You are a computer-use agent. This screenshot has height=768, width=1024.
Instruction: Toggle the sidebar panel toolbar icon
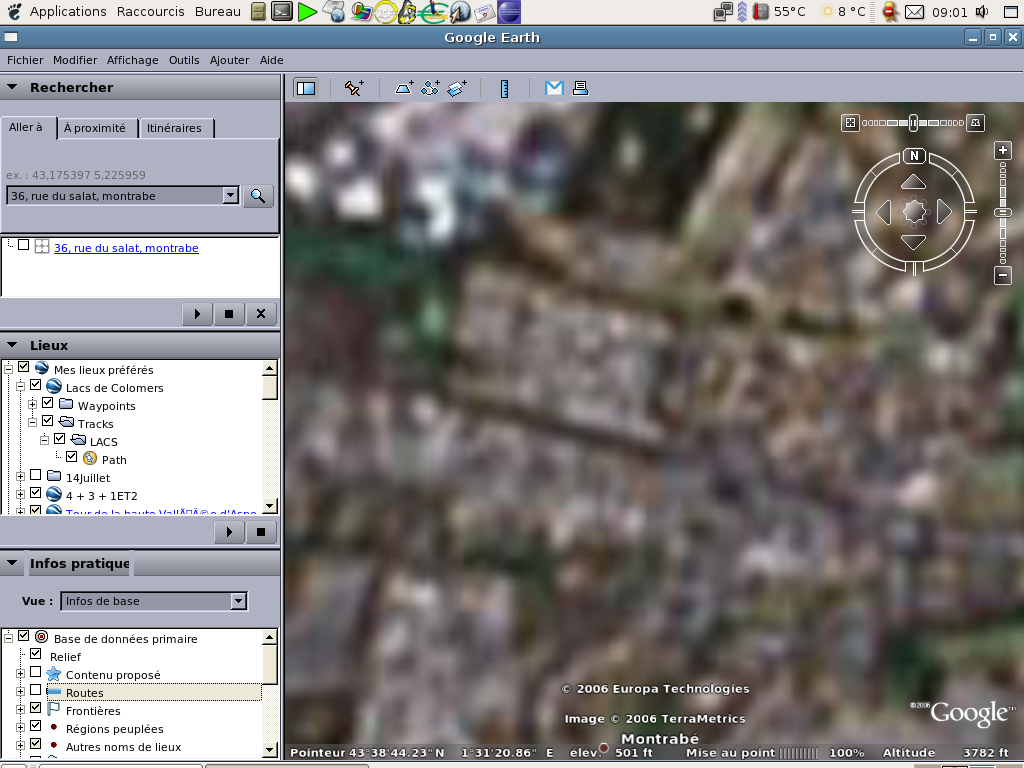click(306, 88)
